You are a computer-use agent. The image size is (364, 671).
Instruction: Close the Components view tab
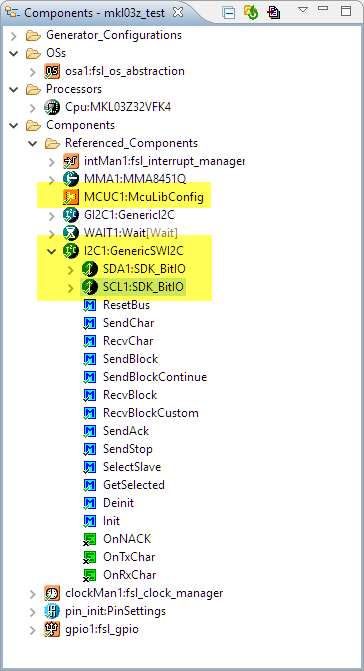click(178, 12)
